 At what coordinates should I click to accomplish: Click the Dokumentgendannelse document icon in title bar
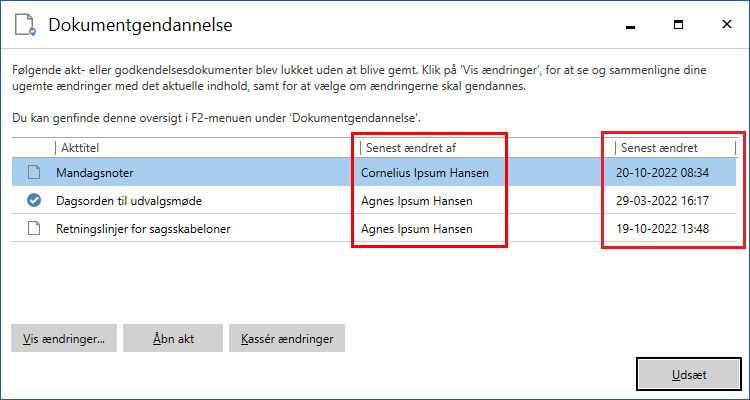pos(25,25)
